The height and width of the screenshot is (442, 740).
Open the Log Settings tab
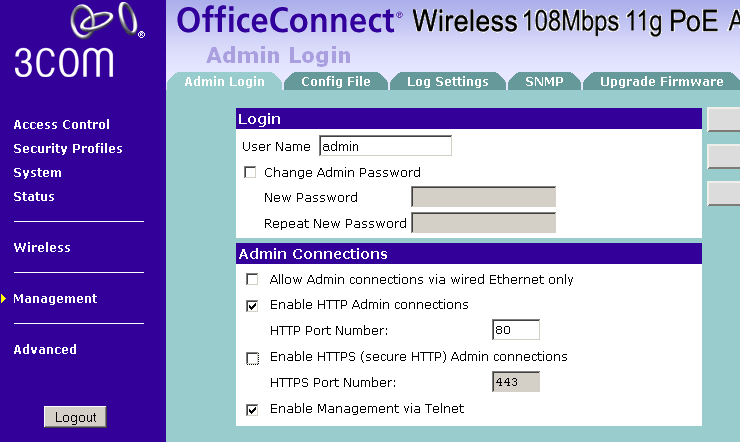tap(447, 82)
